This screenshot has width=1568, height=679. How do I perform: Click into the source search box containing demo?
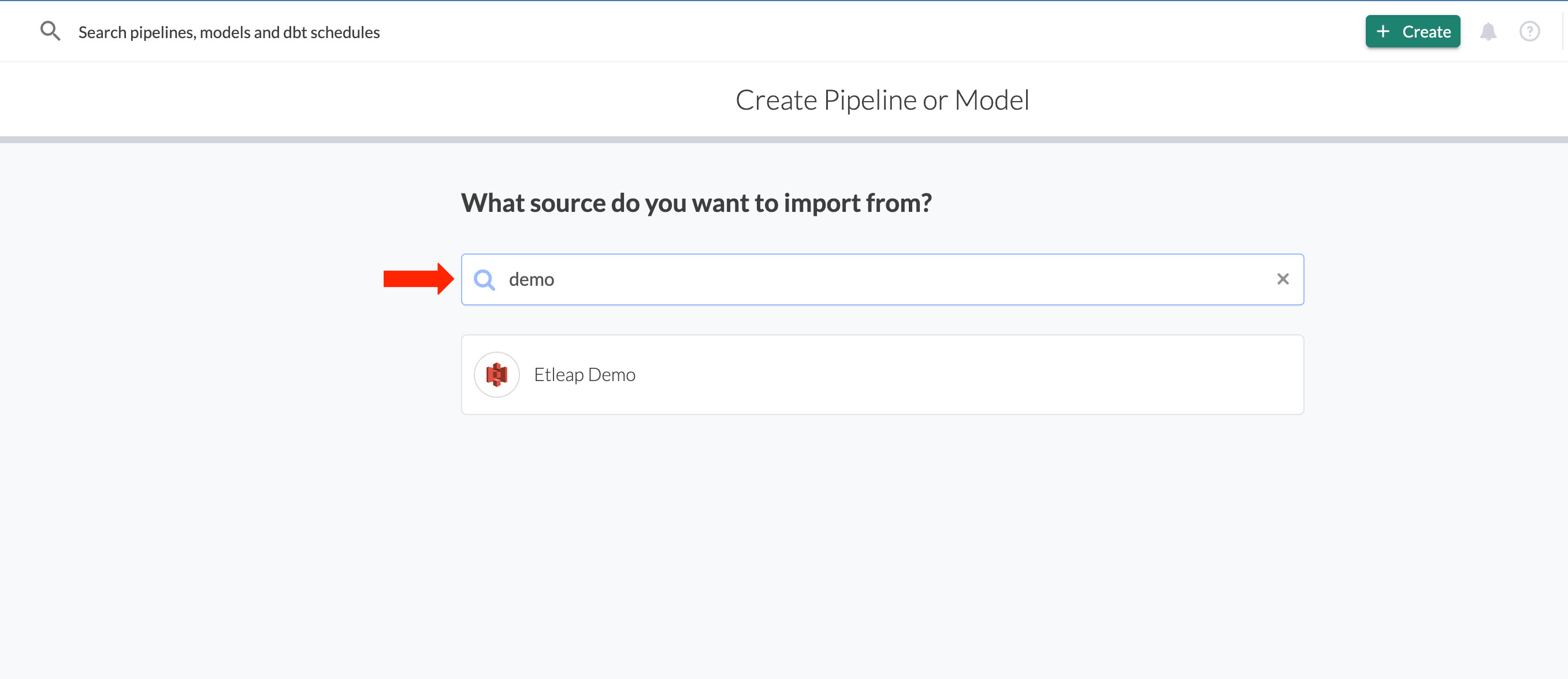[882, 279]
